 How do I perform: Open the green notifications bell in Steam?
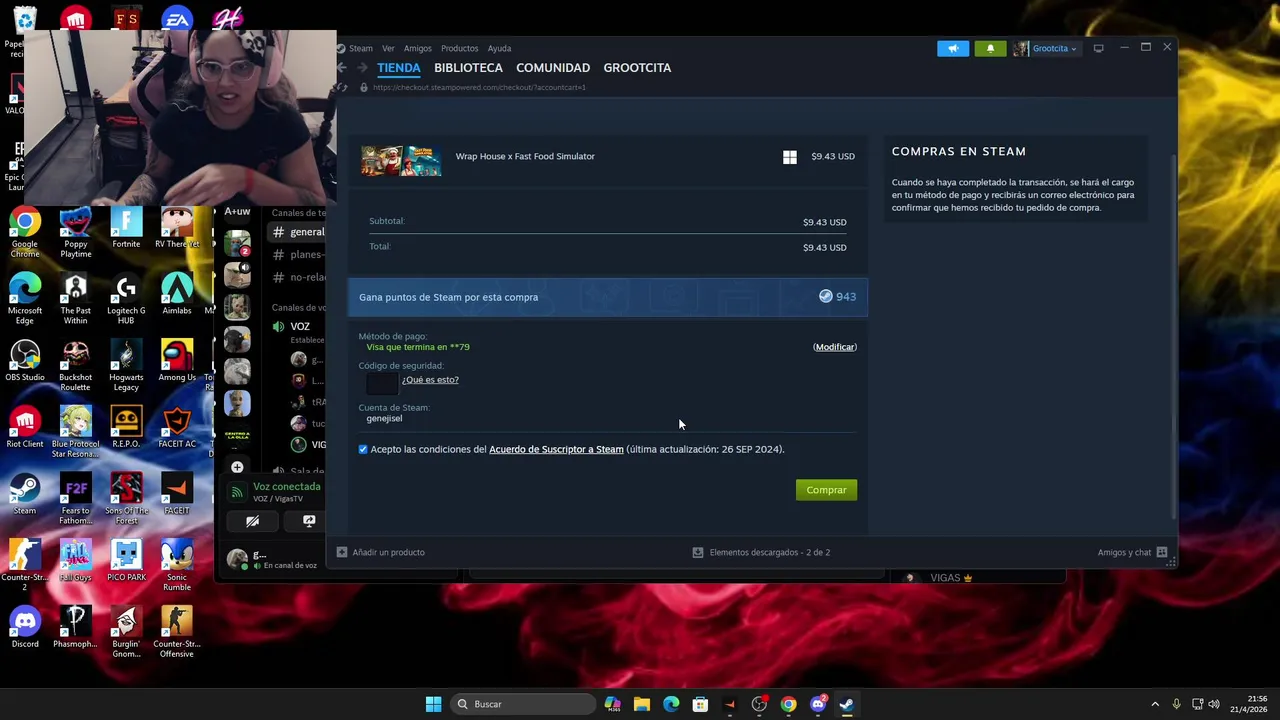click(x=990, y=48)
